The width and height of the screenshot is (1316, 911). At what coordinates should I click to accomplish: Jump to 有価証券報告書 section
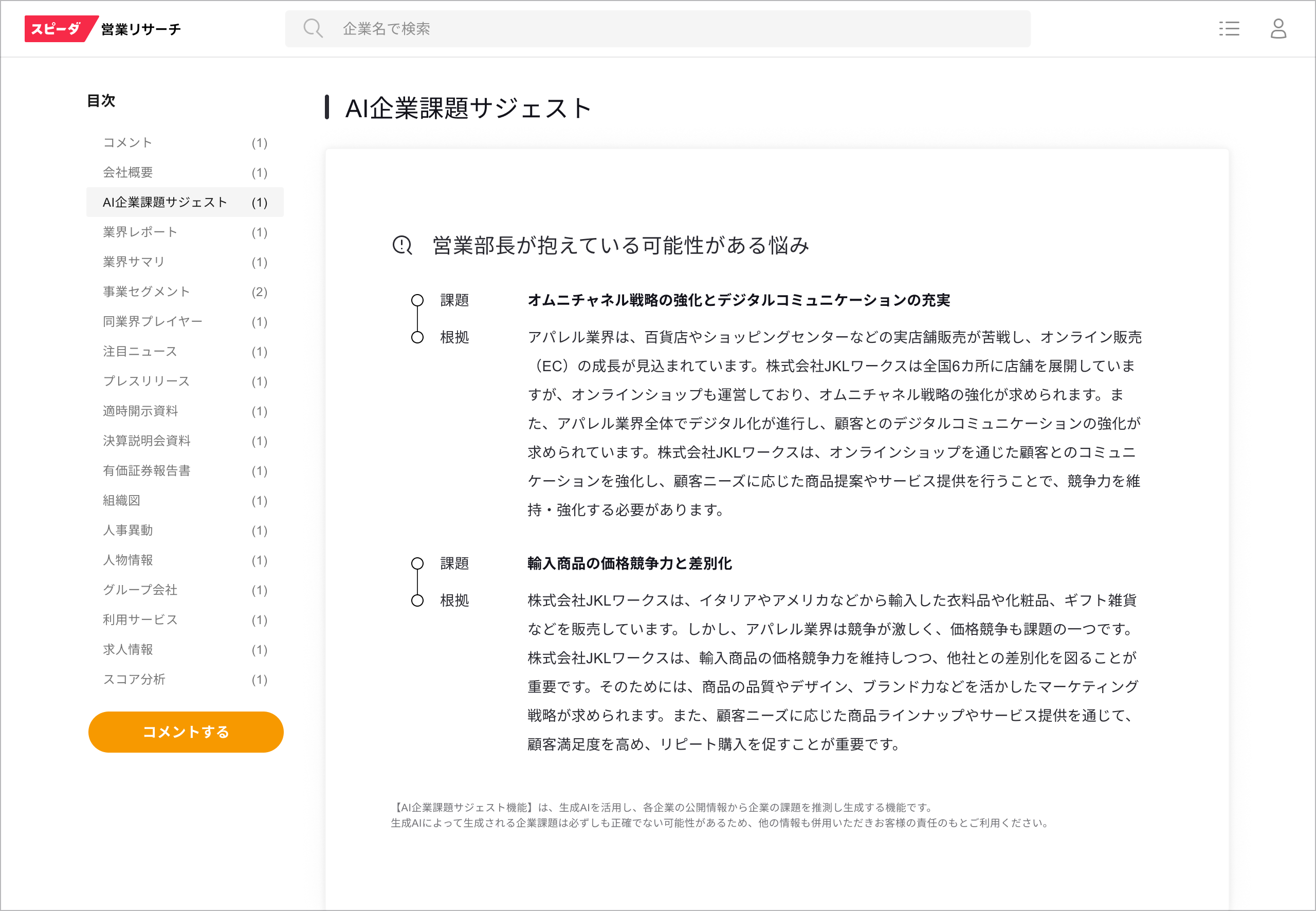pos(147,470)
